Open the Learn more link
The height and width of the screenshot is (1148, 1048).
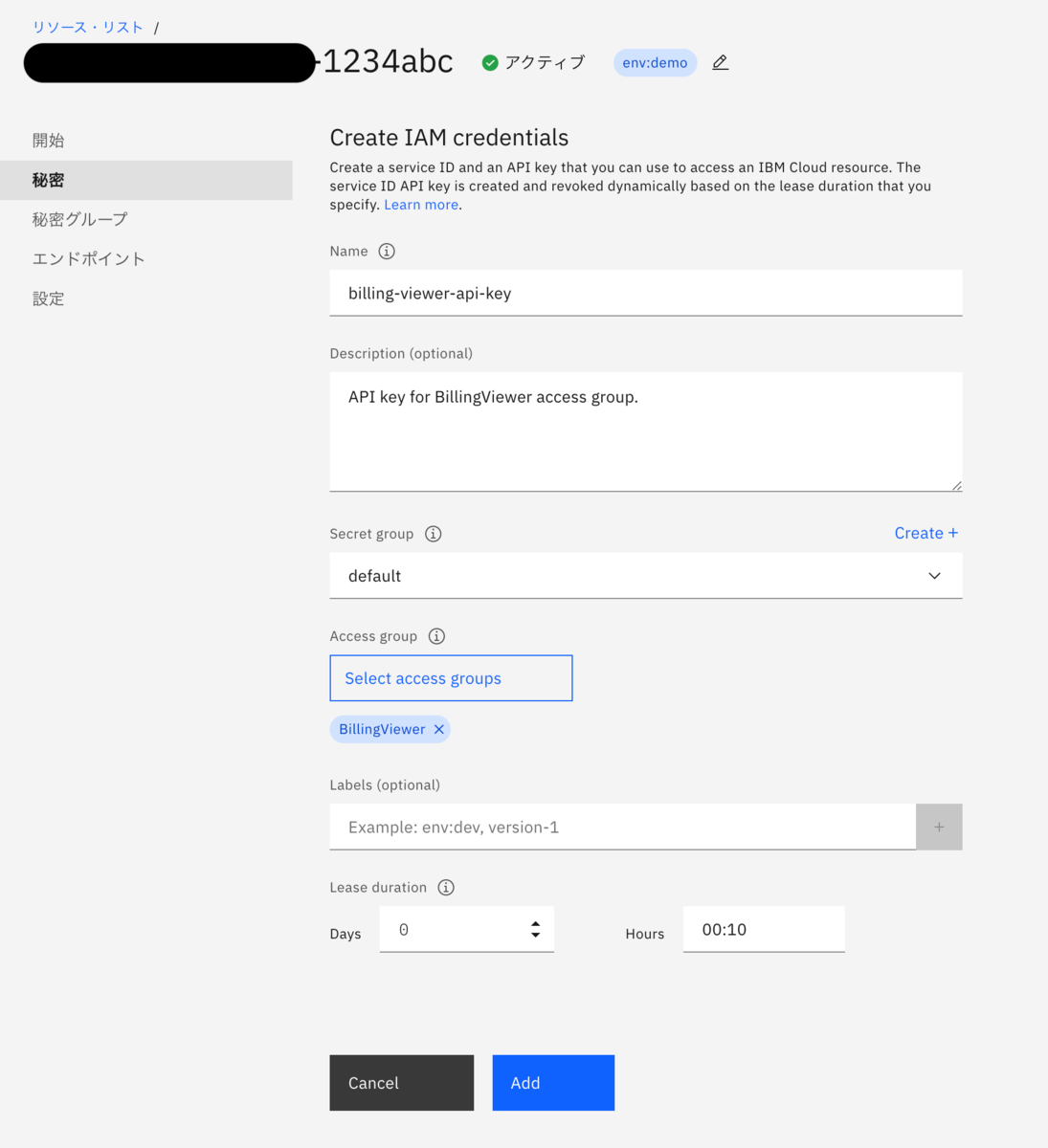coord(420,204)
